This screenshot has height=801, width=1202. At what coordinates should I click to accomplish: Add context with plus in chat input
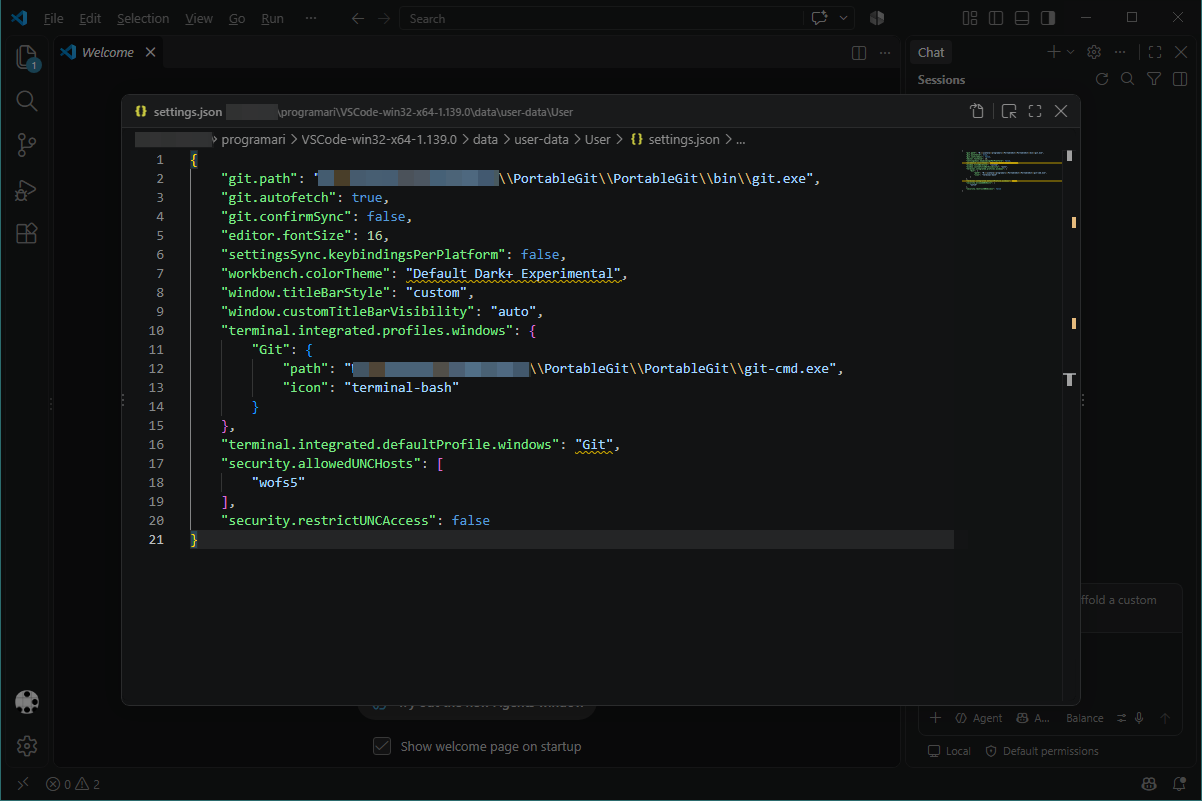[x=936, y=718]
